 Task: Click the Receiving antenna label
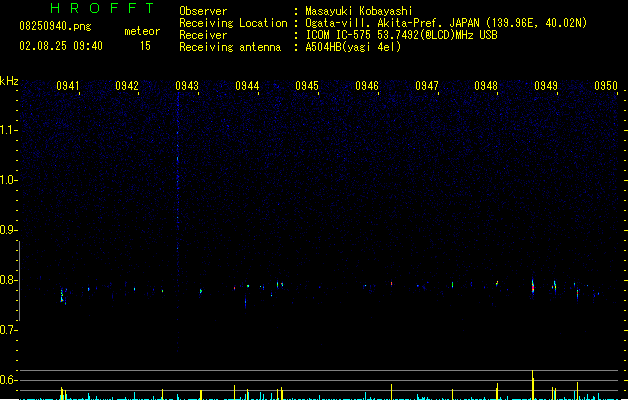230,47
